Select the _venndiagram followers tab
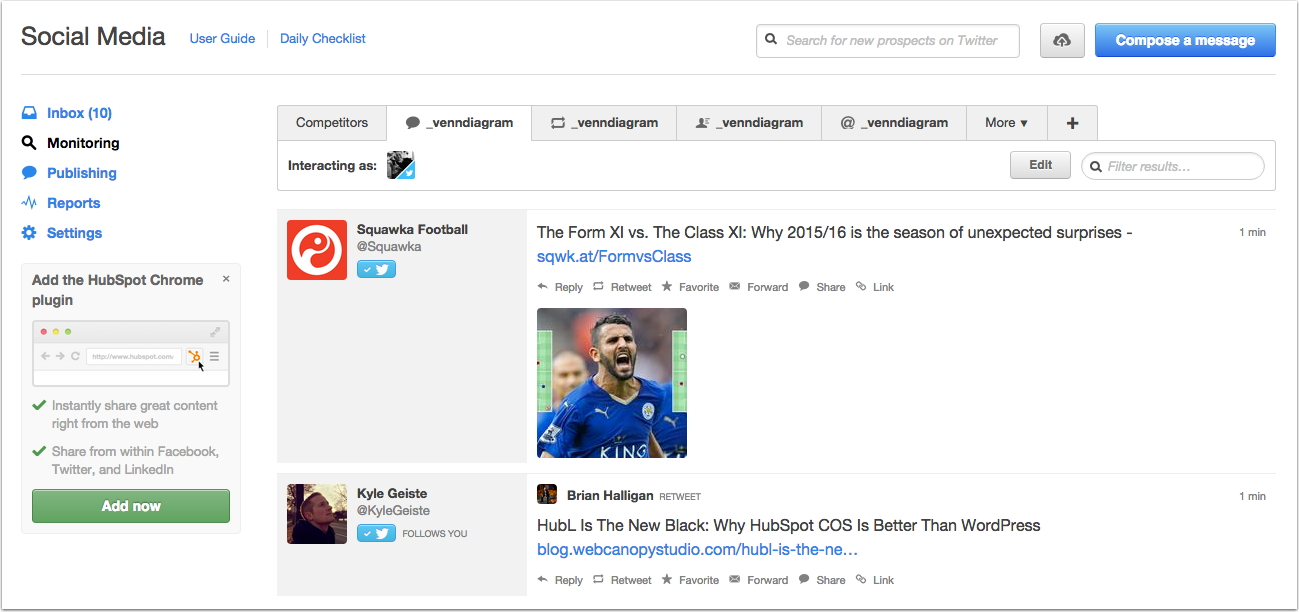The image size is (1299, 612). (x=749, y=123)
